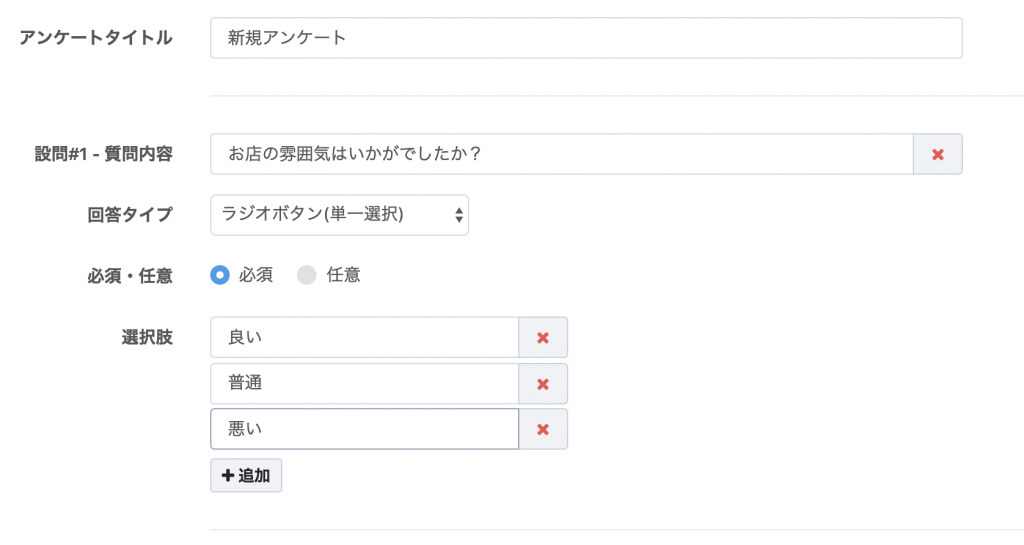Click into the question text お店の雰囲気はいかがでしたか？

562,154
